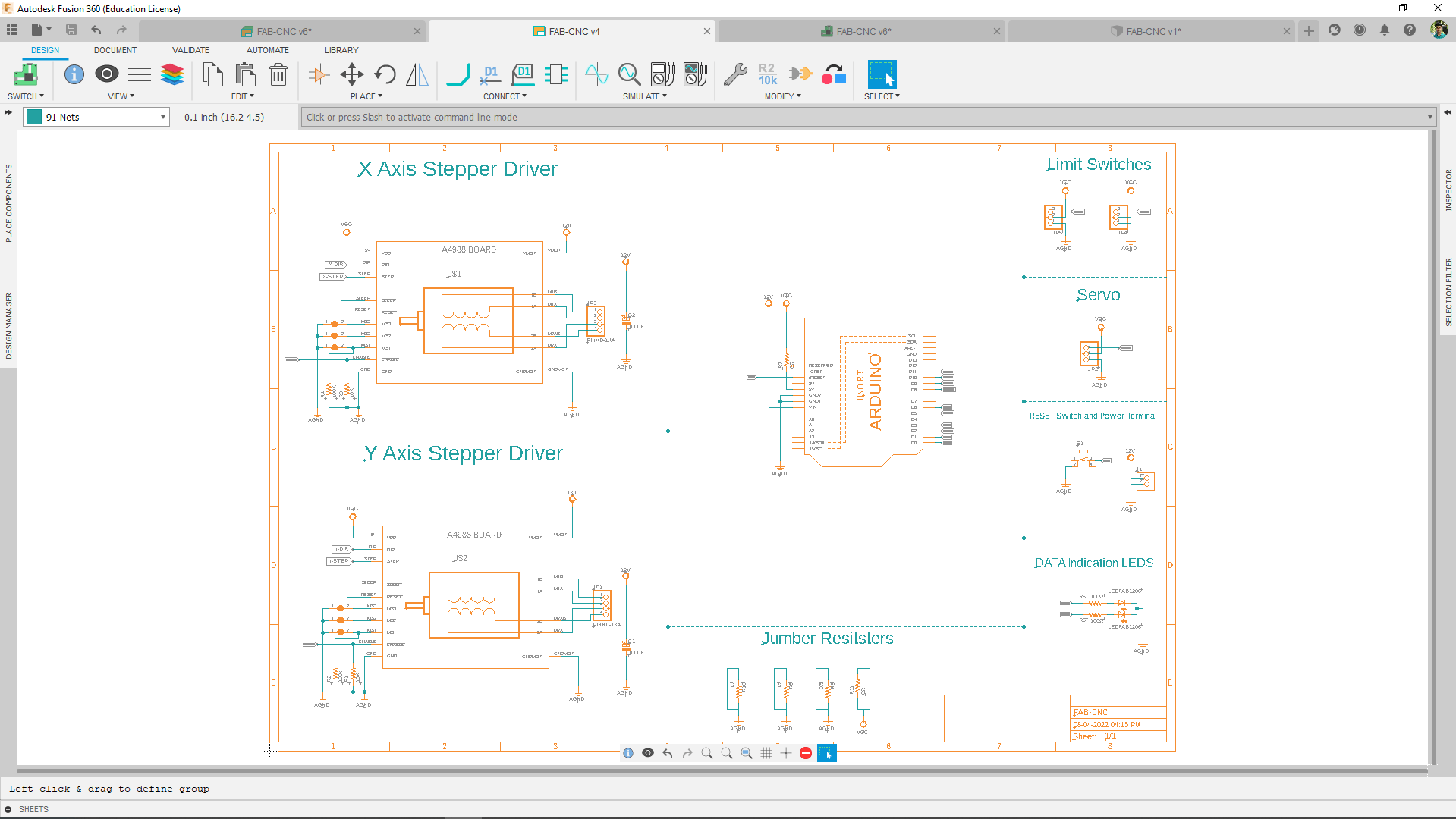Click the gate swap icon in Modify
Image resolution: width=1456 pixels, height=819 pixels.
point(800,74)
